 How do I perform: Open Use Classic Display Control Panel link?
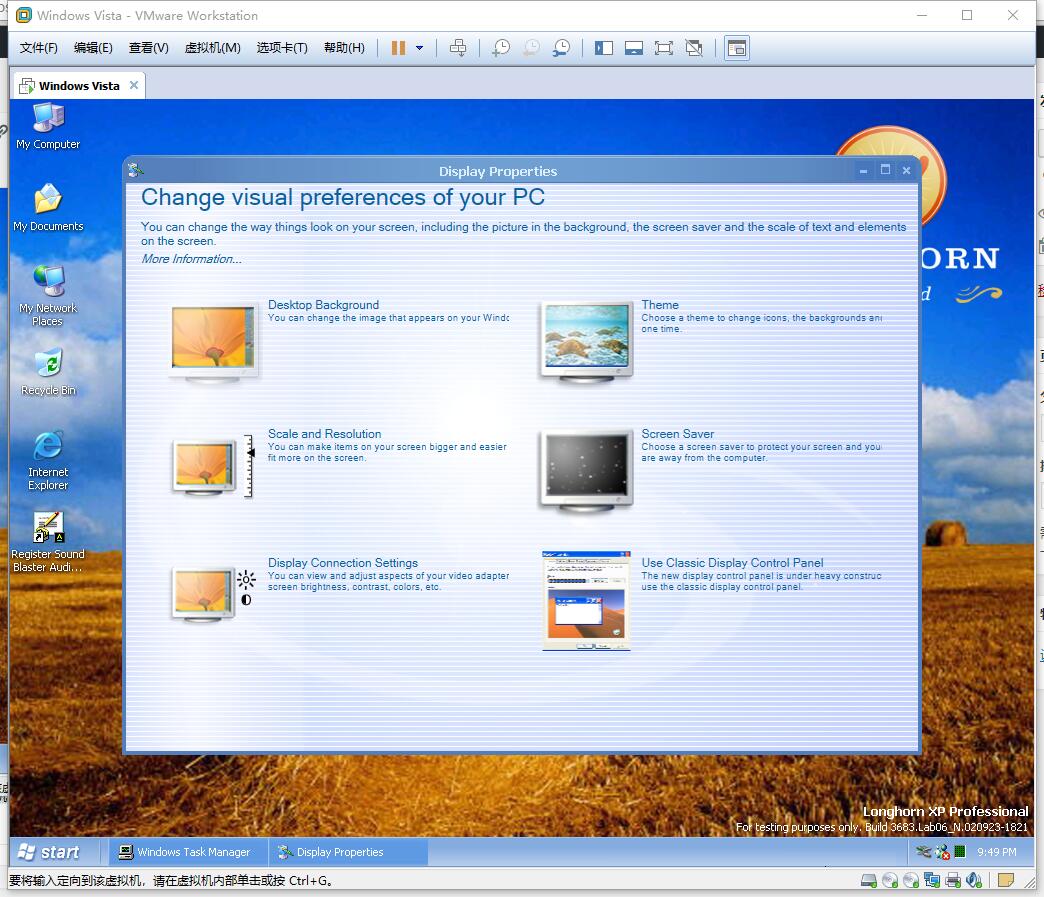(x=732, y=563)
